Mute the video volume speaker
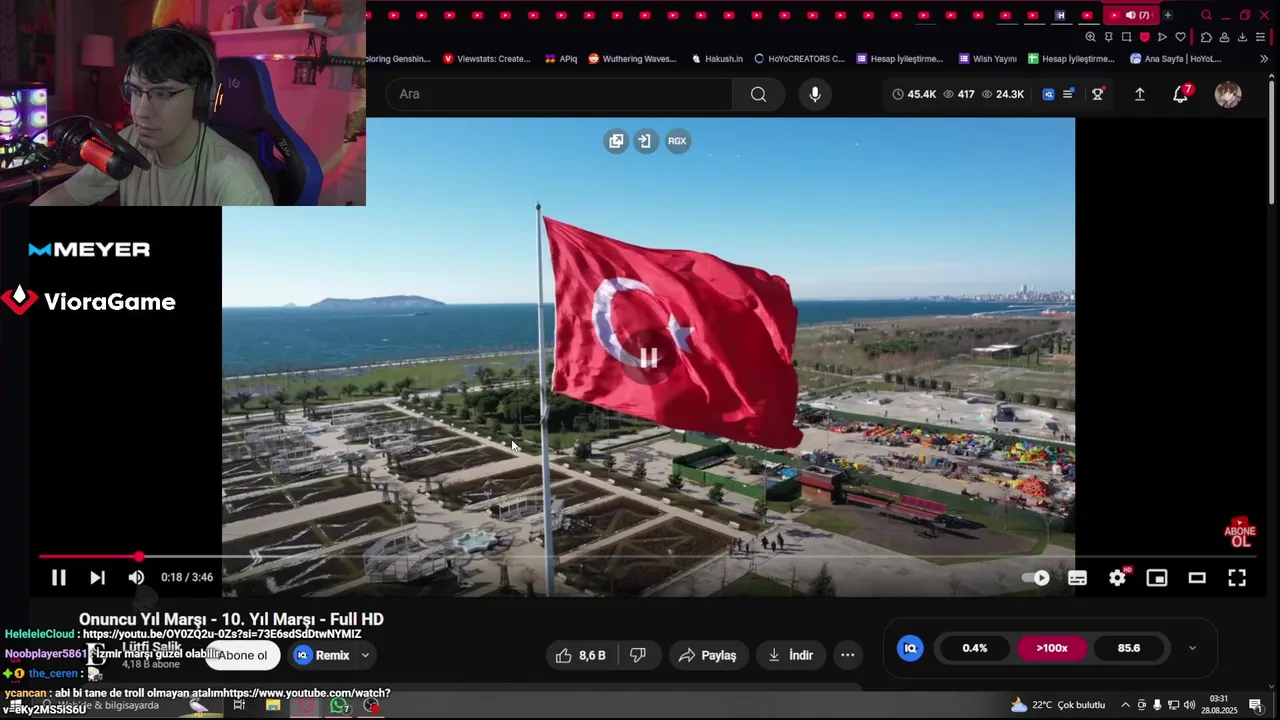 click(136, 577)
